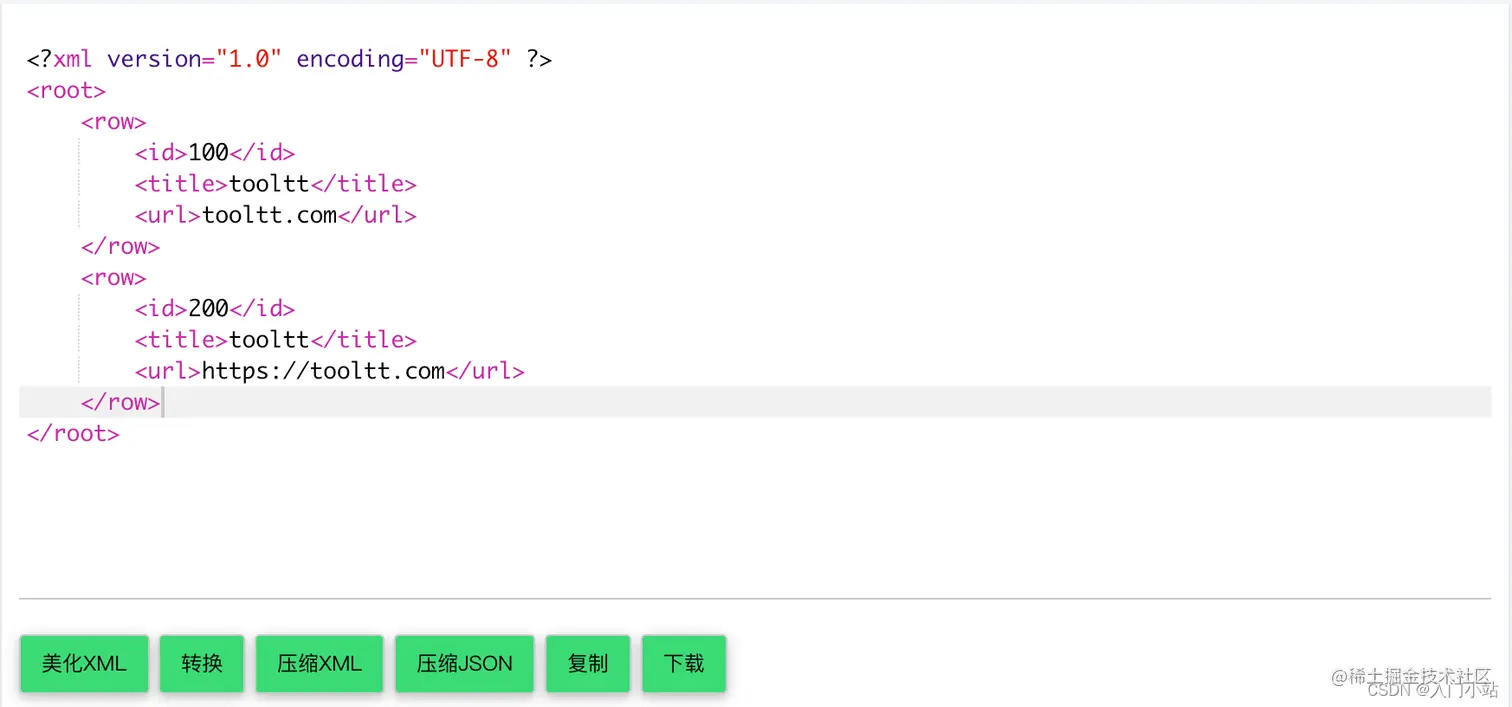Click the 压缩XML button
This screenshot has width=1512, height=707.
pyautogui.click(x=319, y=663)
